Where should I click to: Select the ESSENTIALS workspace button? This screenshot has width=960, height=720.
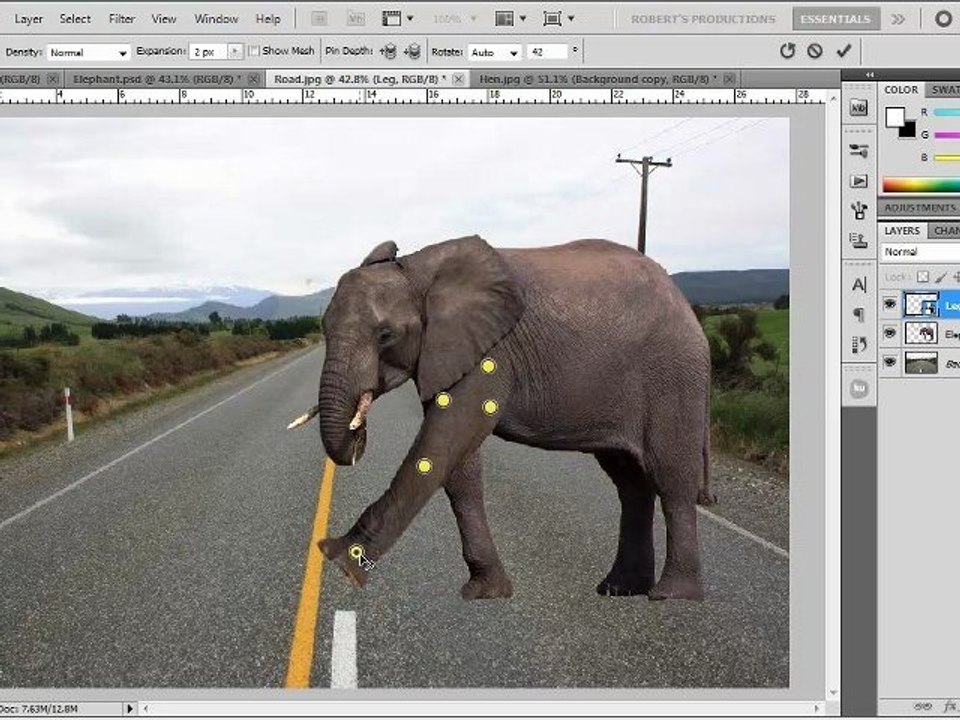pyautogui.click(x=835, y=19)
